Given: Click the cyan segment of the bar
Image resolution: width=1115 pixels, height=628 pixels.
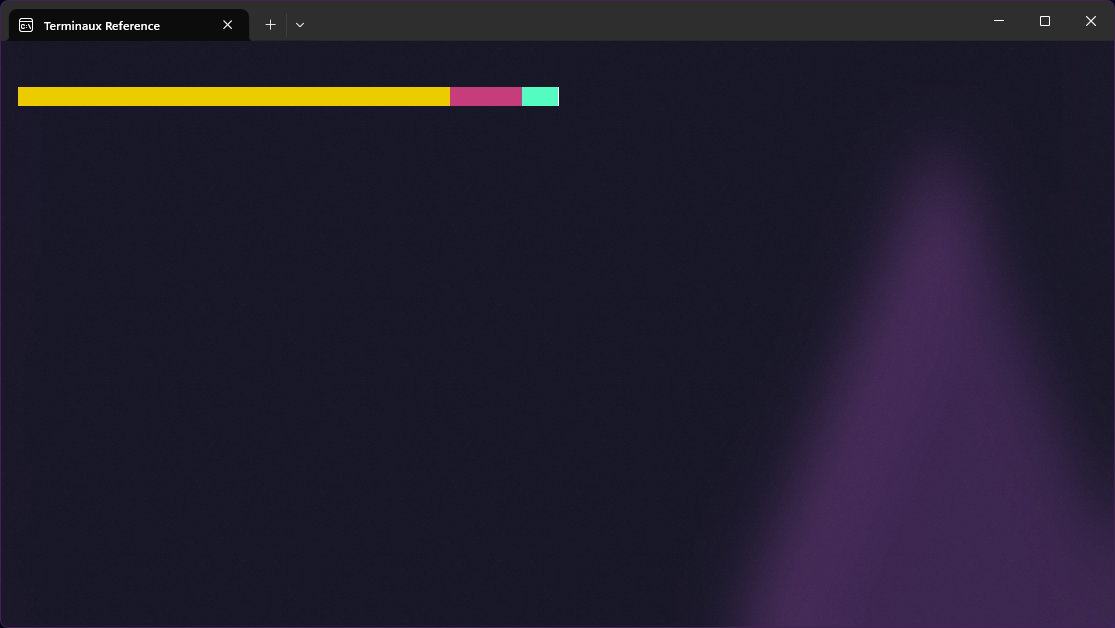Looking at the screenshot, I should (x=539, y=96).
